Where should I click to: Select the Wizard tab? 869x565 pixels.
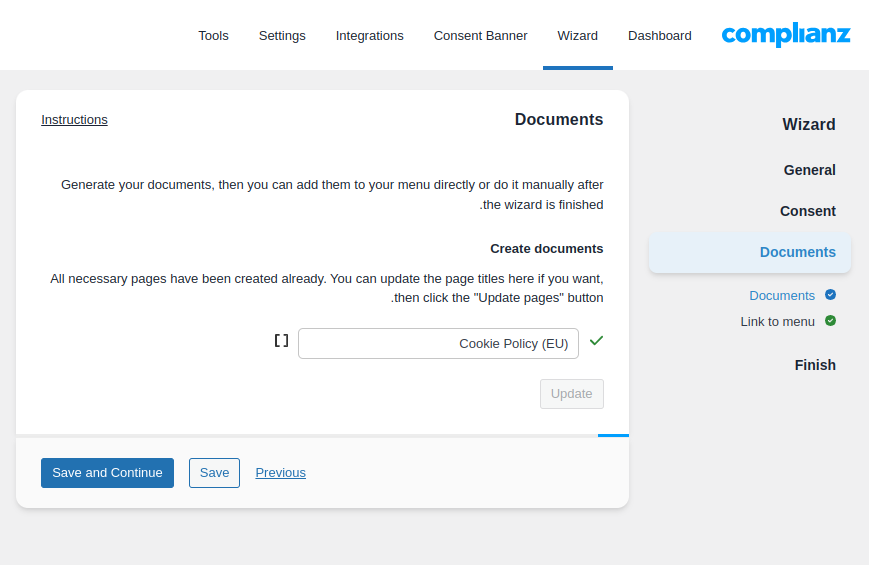[x=577, y=35]
